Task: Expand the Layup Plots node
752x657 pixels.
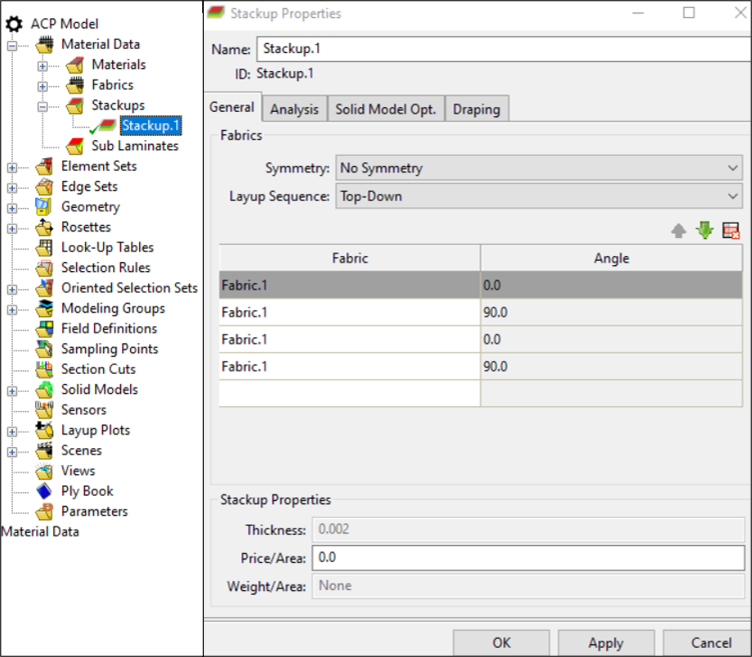Action: [12, 432]
